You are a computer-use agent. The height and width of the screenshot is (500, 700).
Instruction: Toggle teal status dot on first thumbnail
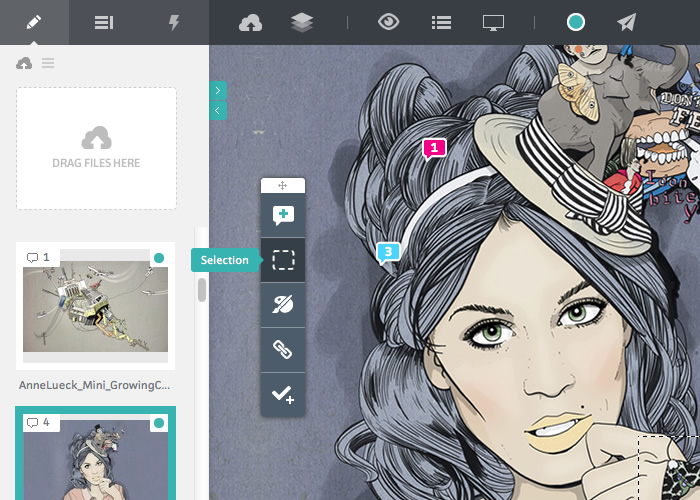pos(159,258)
